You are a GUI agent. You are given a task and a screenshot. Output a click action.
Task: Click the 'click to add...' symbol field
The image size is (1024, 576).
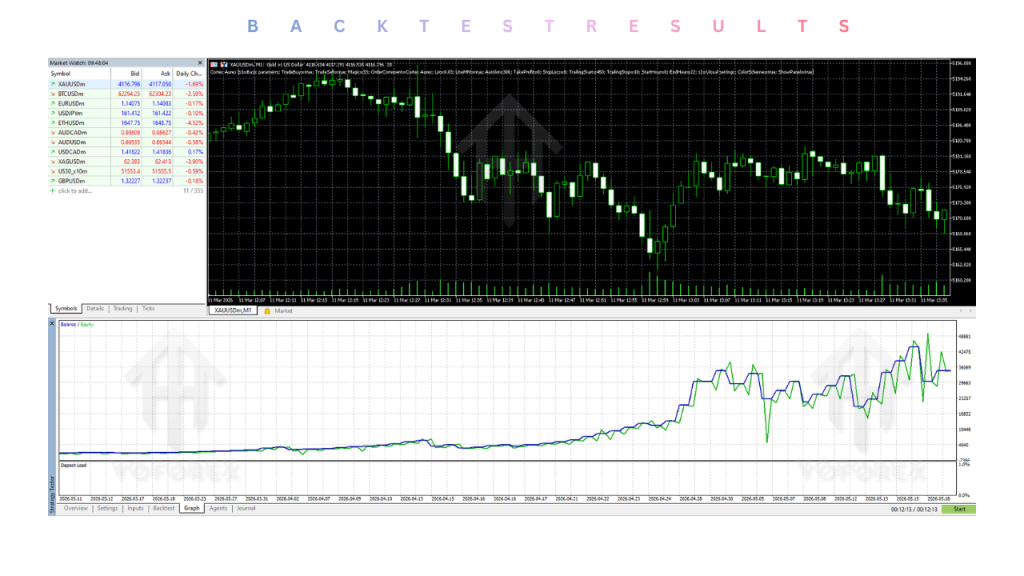(x=75, y=191)
